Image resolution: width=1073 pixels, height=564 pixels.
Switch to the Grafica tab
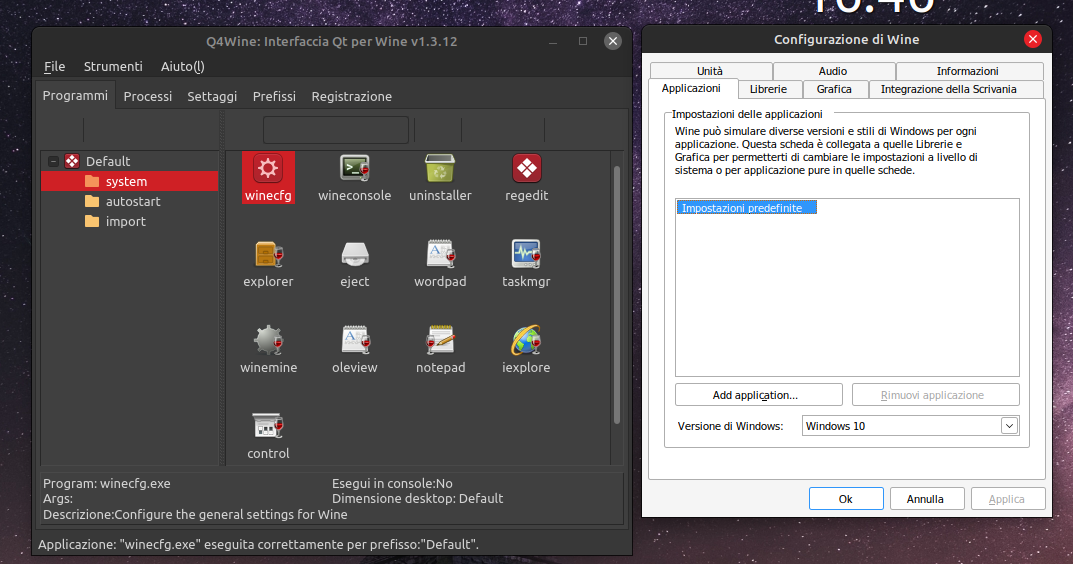click(x=834, y=89)
